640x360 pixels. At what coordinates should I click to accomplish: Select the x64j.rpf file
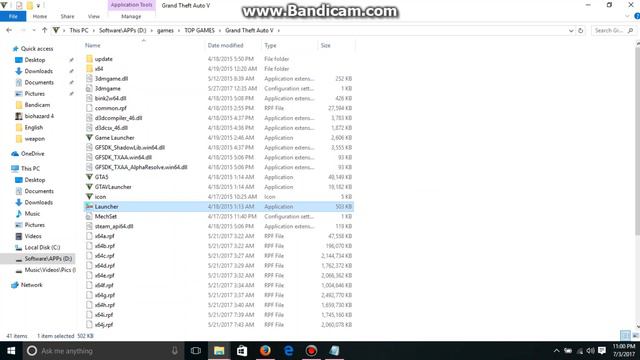[104, 324]
